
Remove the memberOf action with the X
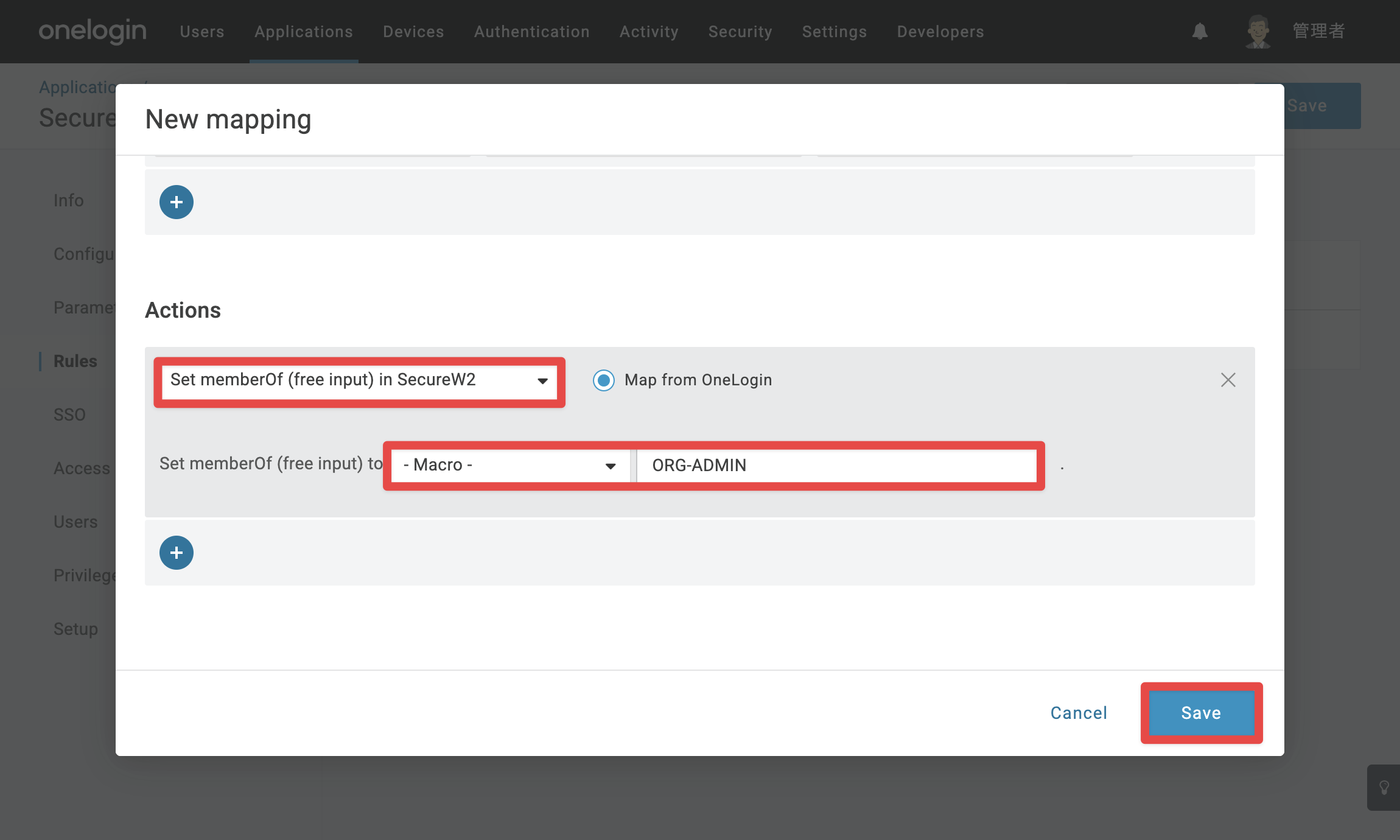pyautogui.click(x=1228, y=380)
